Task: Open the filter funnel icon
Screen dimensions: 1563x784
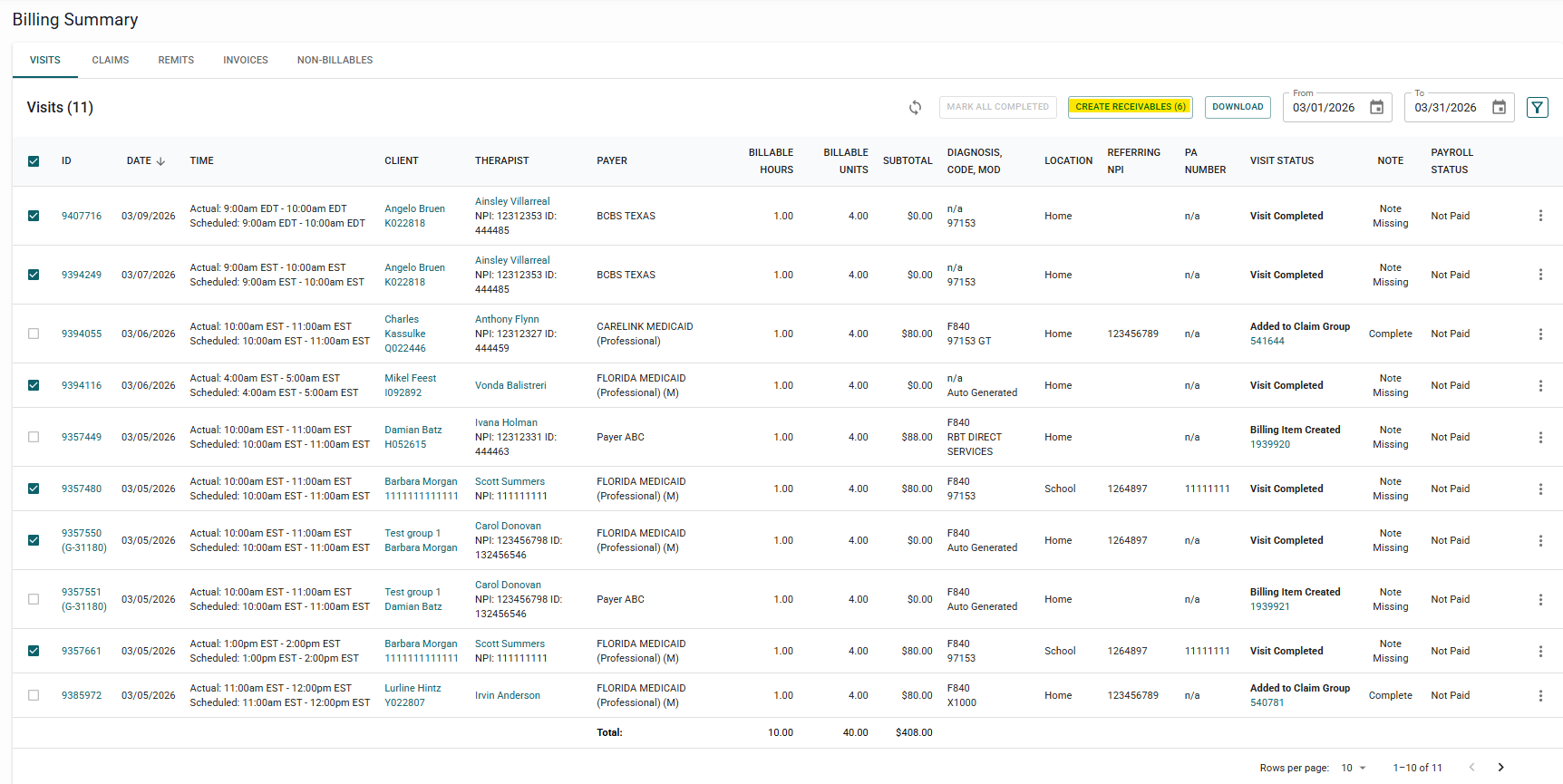Action: [1537, 108]
